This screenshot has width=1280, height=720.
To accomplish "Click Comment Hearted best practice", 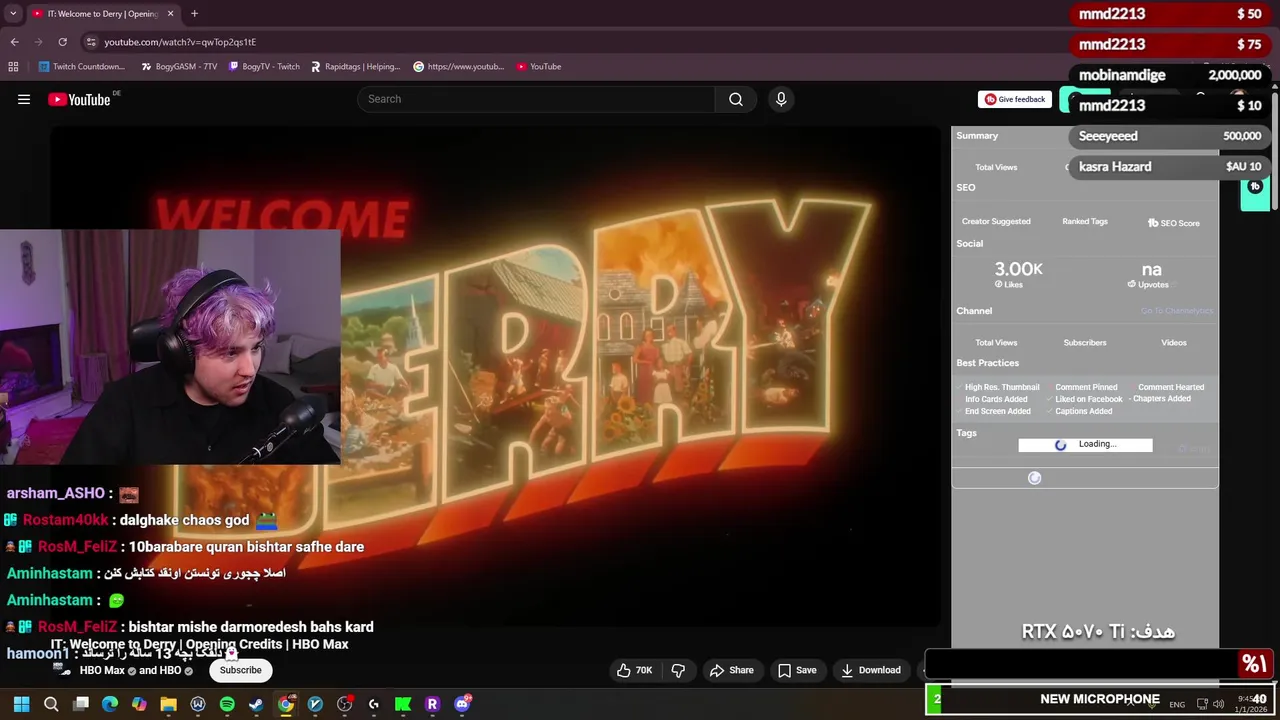I will point(1170,387).
